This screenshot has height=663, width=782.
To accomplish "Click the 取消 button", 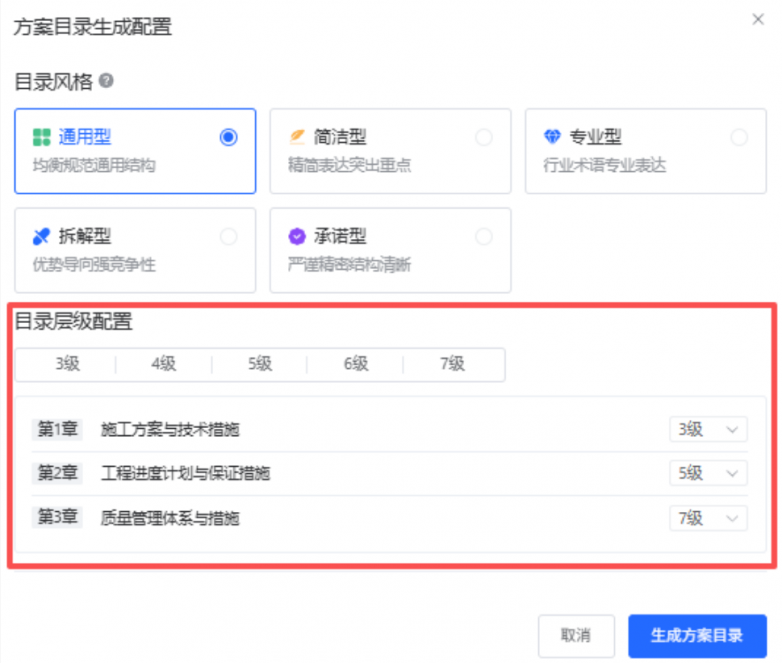I will click(x=576, y=636).
